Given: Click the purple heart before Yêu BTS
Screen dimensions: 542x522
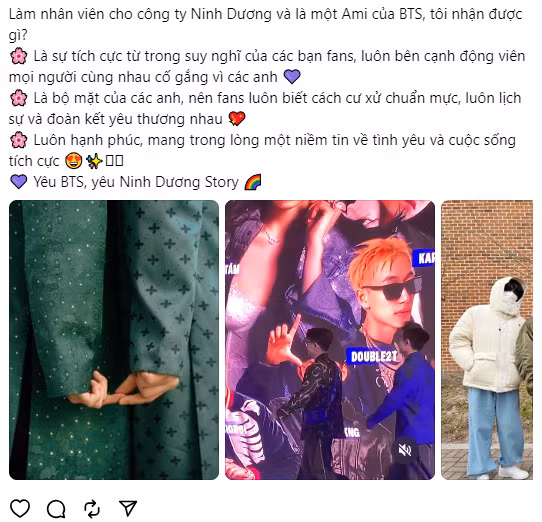Looking at the screenshot, I should (18, 182).
